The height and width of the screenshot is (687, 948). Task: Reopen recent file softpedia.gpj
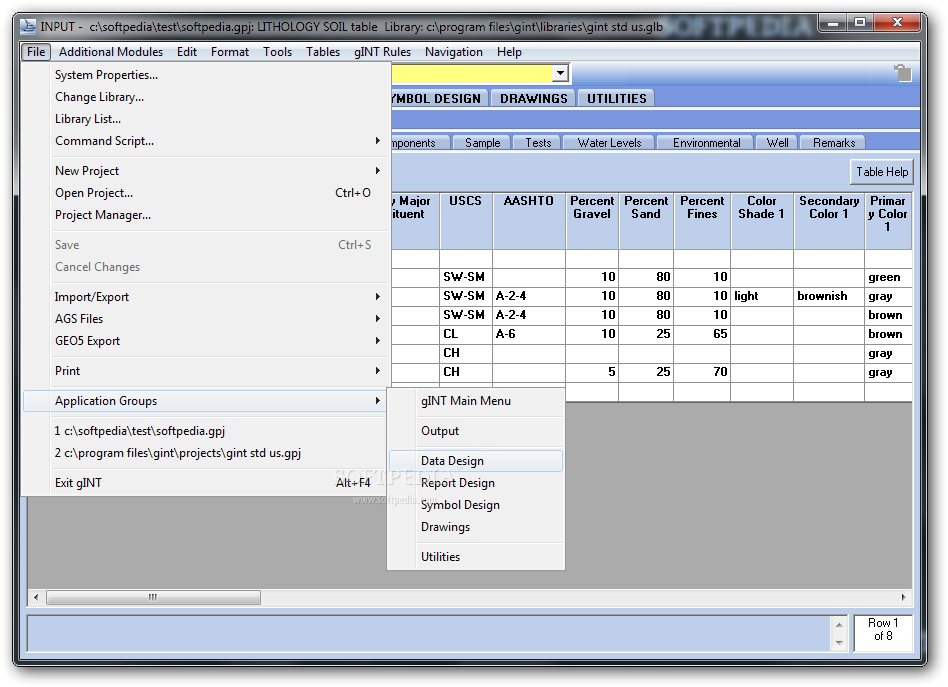pos(205,431)
